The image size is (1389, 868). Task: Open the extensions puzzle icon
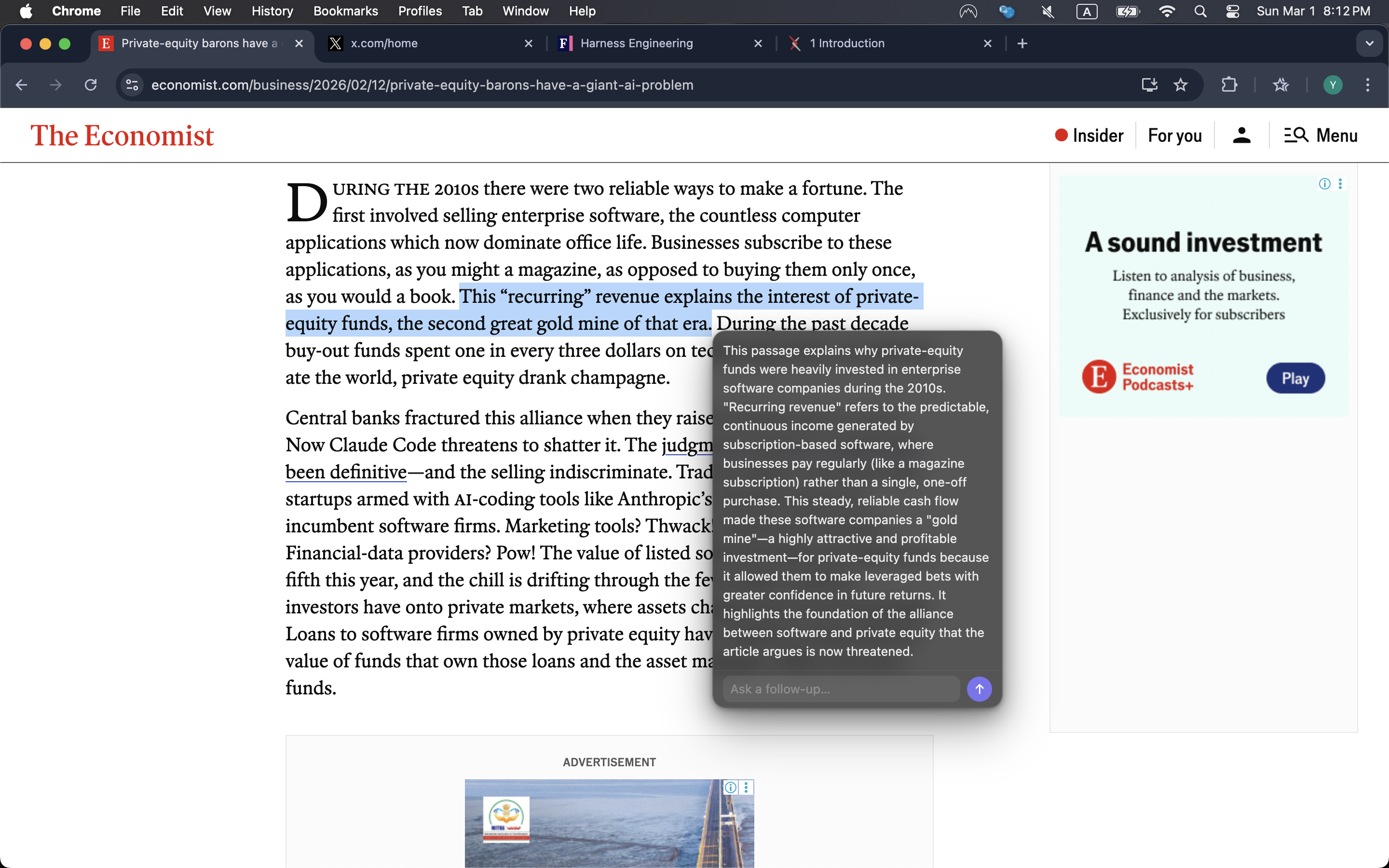coord(1229,85)
